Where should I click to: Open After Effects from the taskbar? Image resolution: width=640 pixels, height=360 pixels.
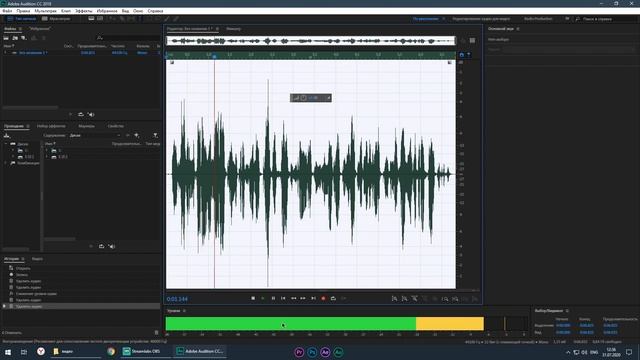325,352
